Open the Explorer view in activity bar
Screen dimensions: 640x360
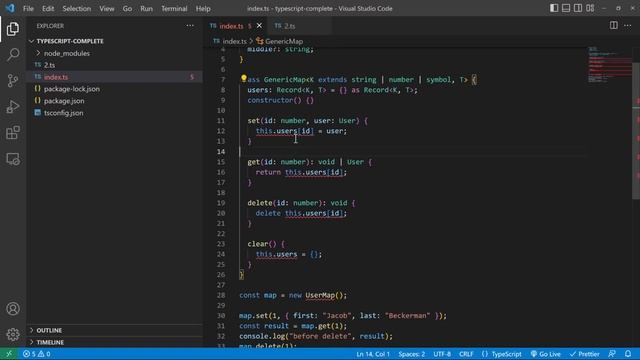tap(13, 29)
